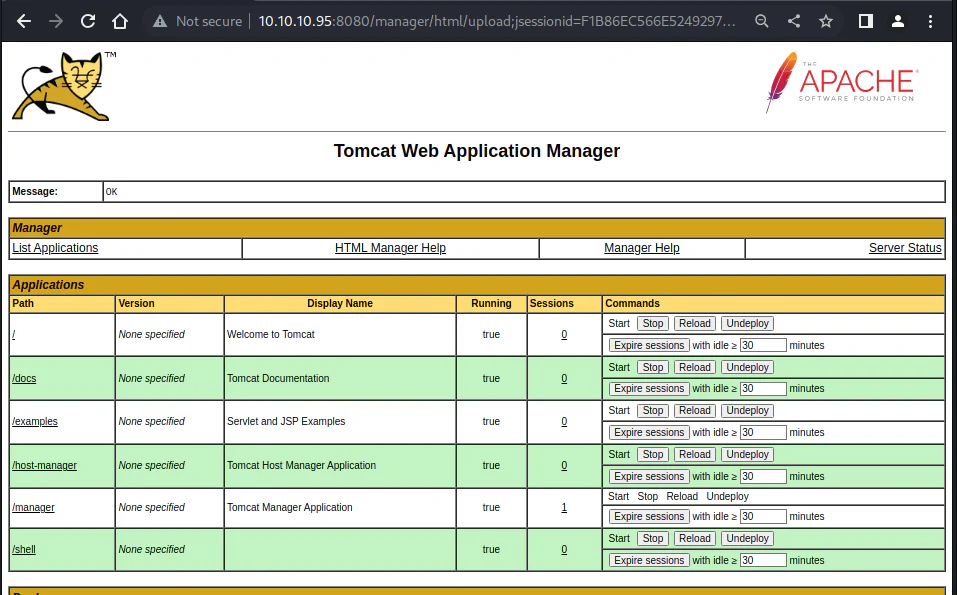Open the Server Status link
The width and height of the screenshot is (957, 595).
905,248
